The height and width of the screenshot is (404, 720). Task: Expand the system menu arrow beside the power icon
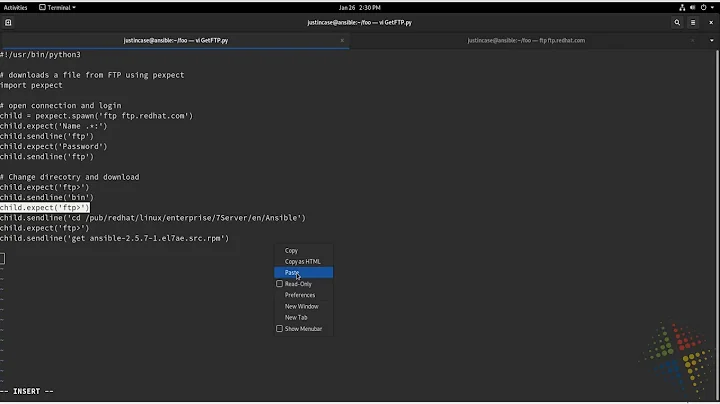(x=710, y=7)
